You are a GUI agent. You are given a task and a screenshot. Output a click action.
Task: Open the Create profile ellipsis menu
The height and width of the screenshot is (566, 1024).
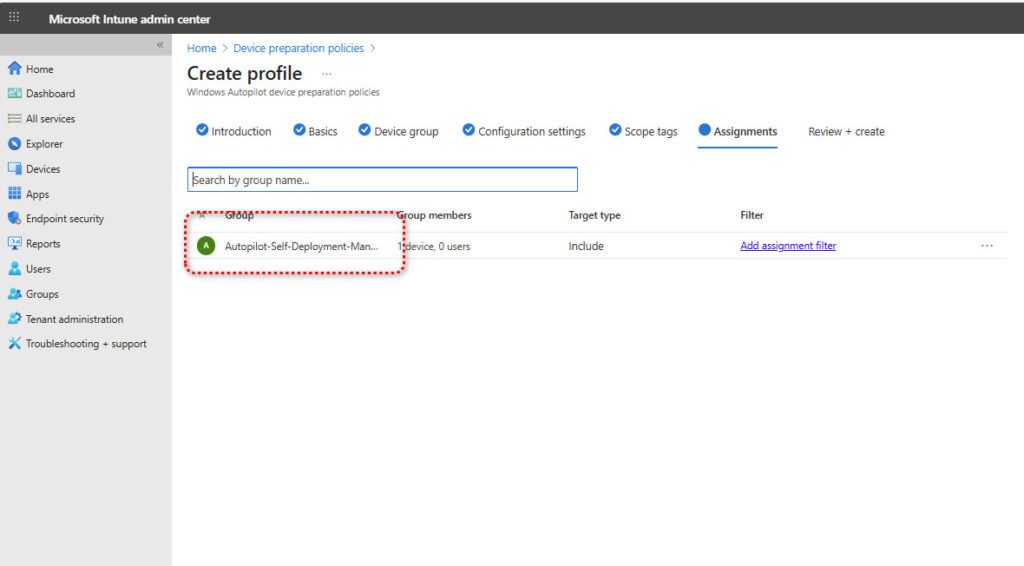click(326, 74)
